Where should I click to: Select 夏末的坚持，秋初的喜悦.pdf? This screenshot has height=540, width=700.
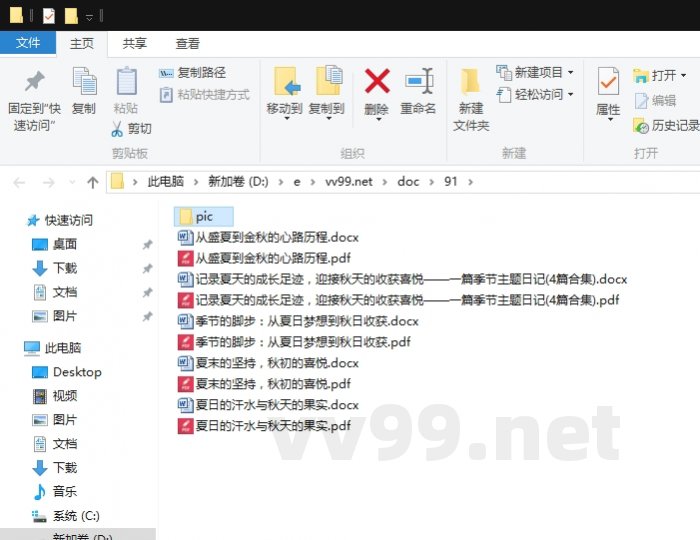[264, 384]
